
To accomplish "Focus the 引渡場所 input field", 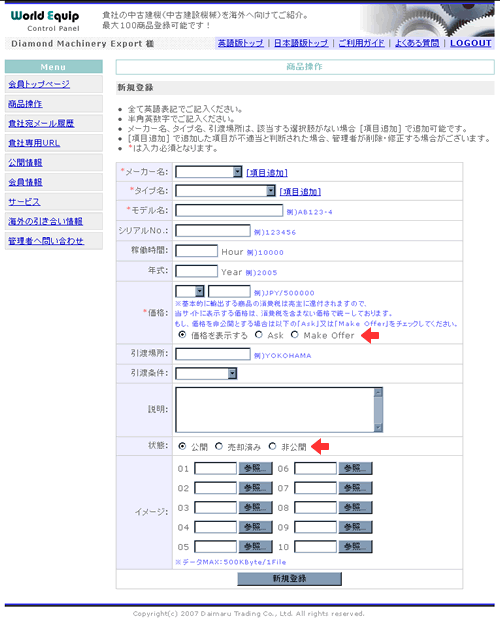I will [213, 354].
